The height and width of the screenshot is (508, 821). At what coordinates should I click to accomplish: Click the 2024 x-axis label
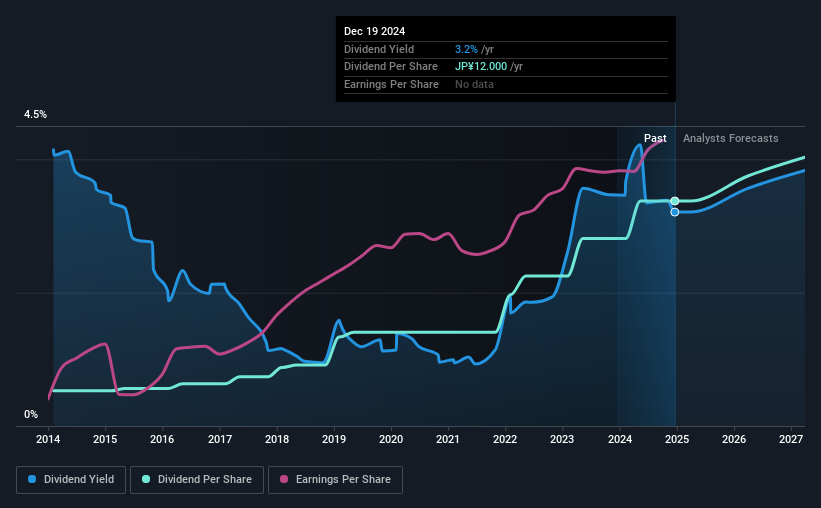619,439
